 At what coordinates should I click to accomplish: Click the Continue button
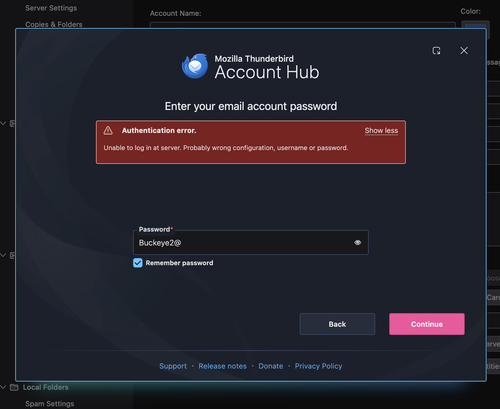point(427,324)
